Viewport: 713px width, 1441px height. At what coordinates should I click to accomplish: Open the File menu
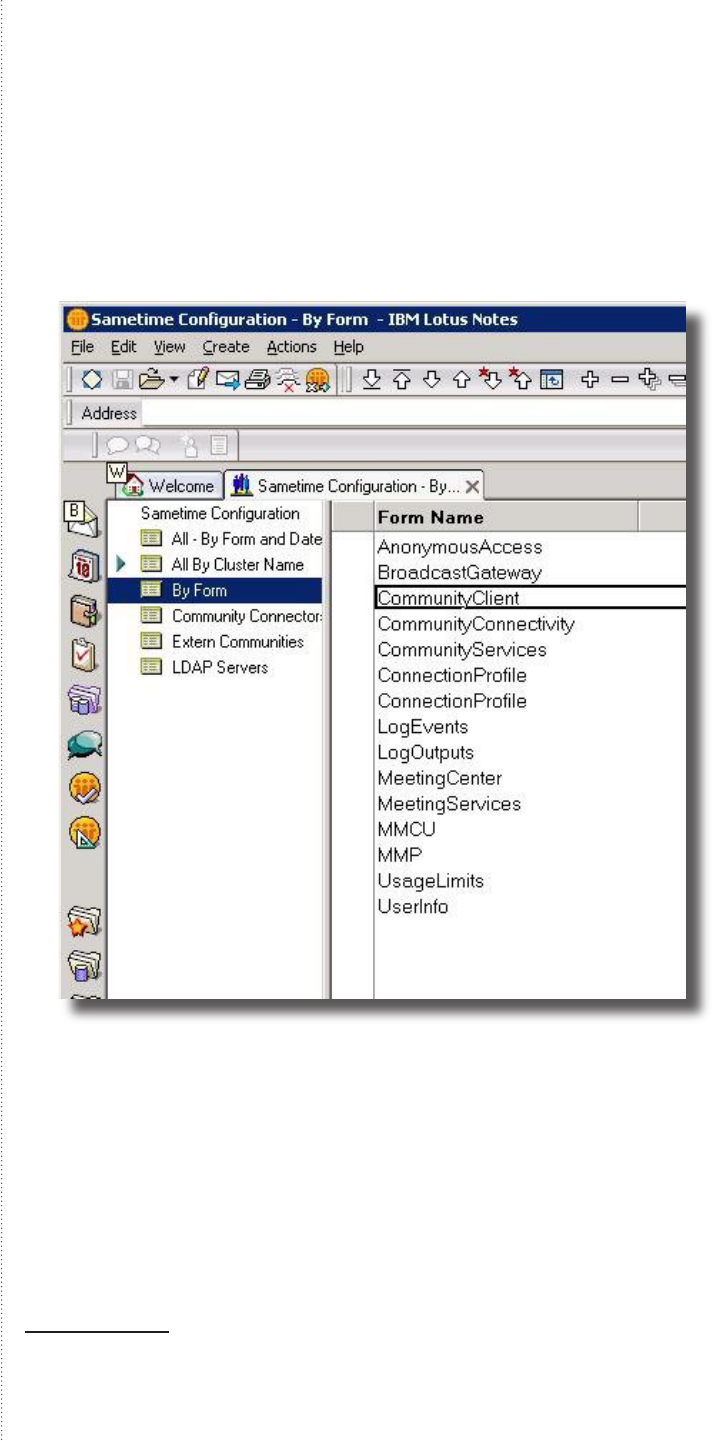tap(82, 347)
